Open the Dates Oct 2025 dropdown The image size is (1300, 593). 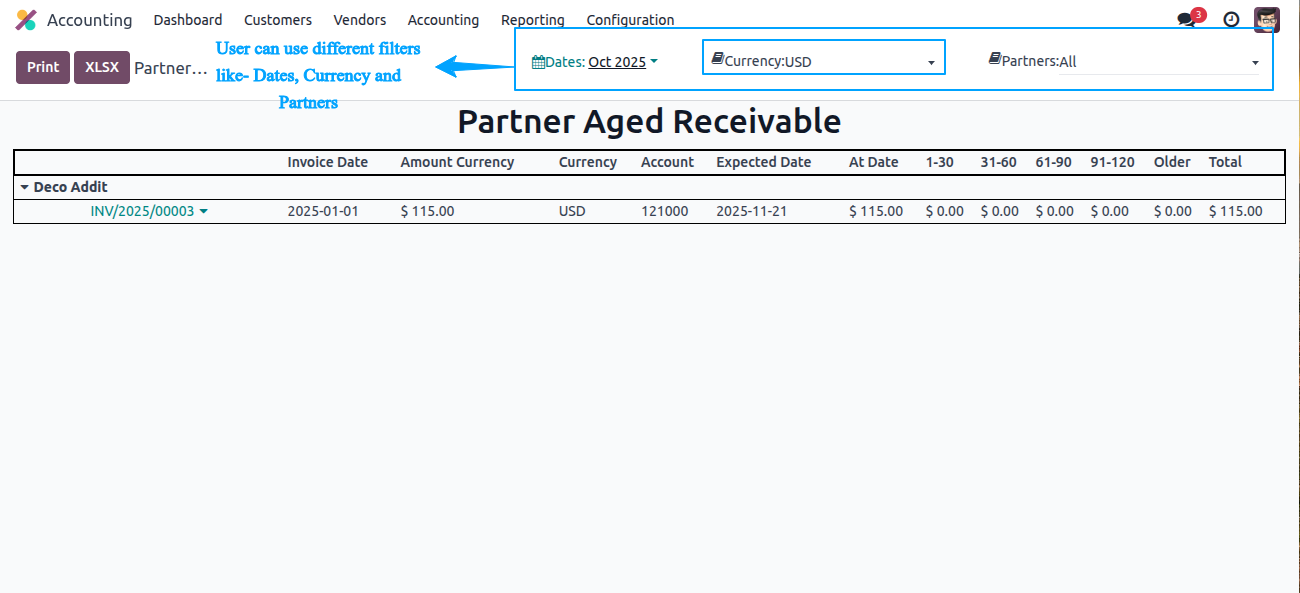point(623,62)
